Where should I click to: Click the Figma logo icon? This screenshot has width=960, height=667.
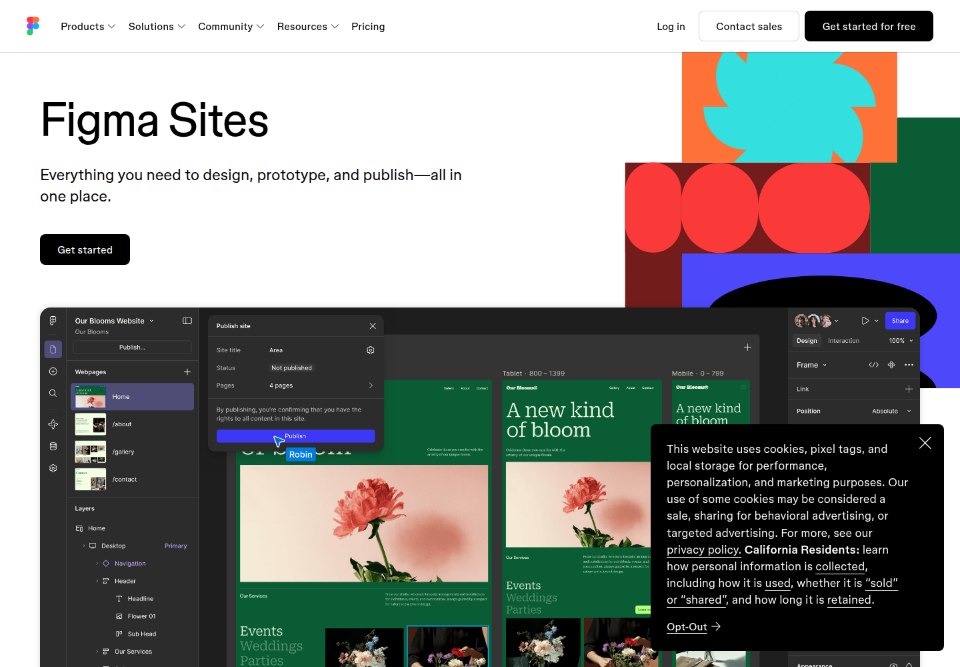33,26
